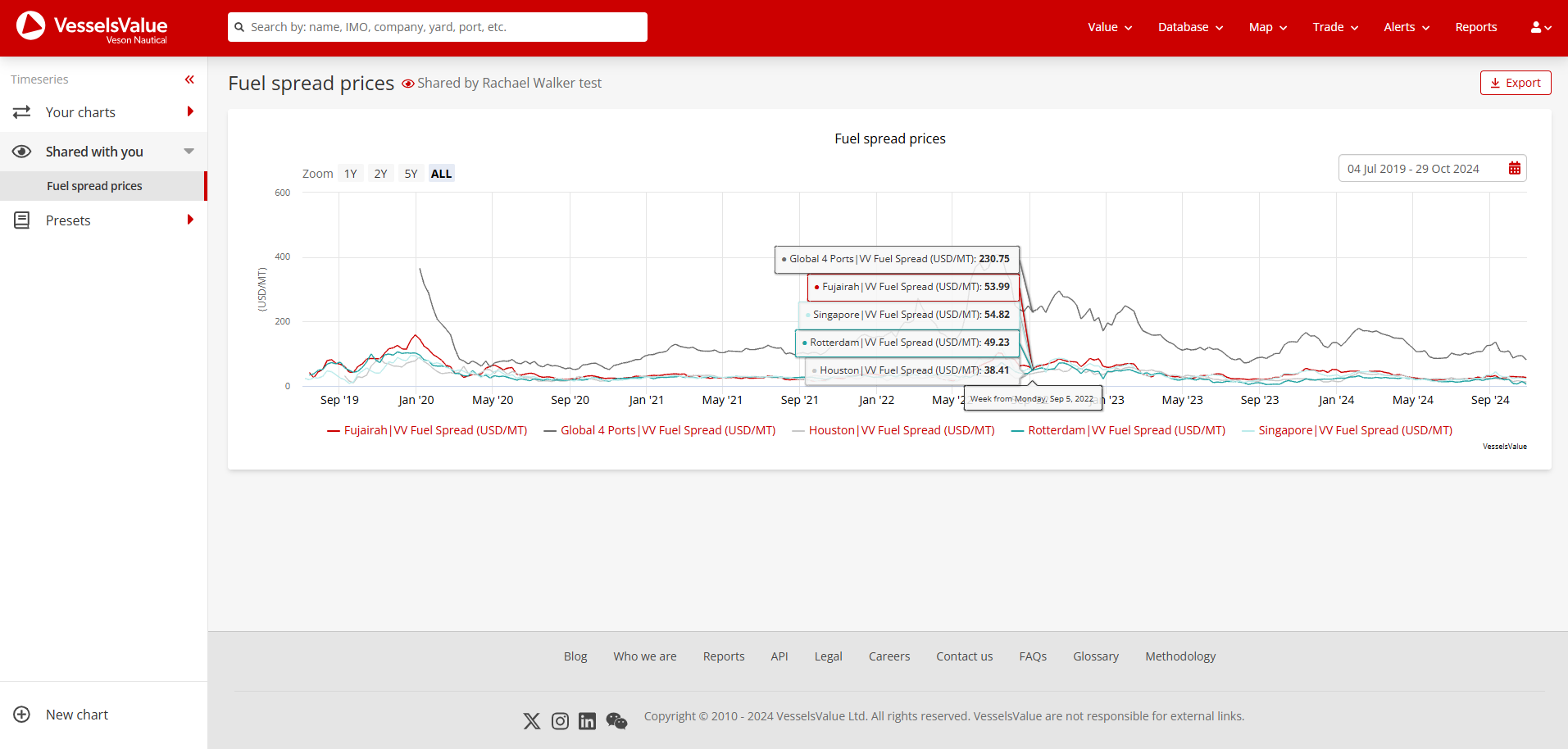The image size is (1568, 749).
Task: Click the WeChat icon in the footer
Action: click(x=616, y=720)
